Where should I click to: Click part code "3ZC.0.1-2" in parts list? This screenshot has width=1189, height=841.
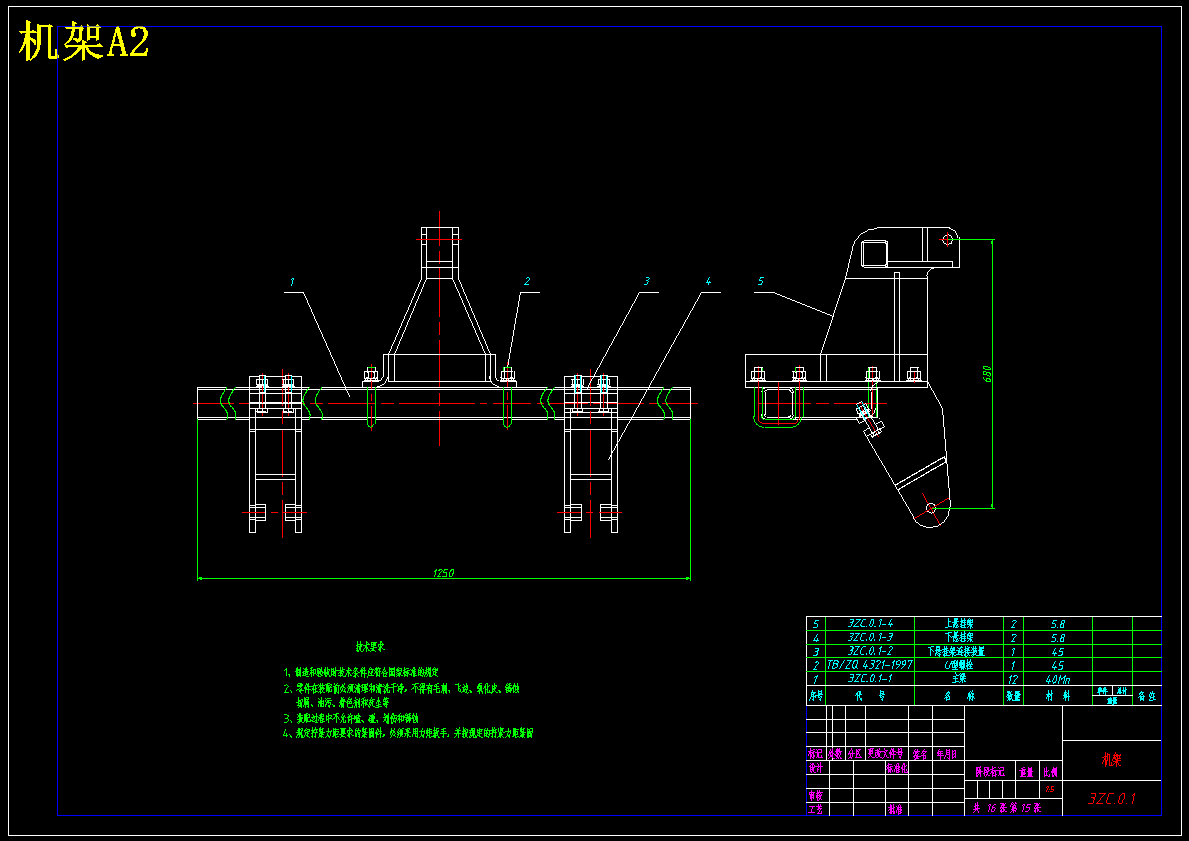(870, 651)
